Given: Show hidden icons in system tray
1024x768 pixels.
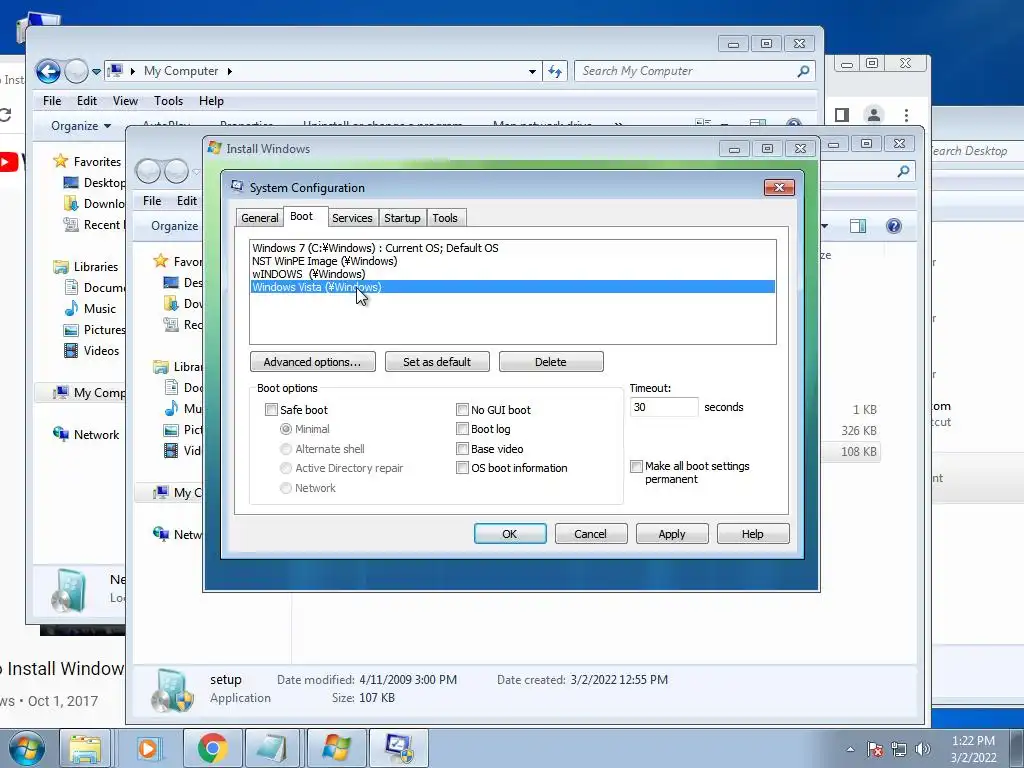Looking at the screenshot, I should tap(850, 749).
